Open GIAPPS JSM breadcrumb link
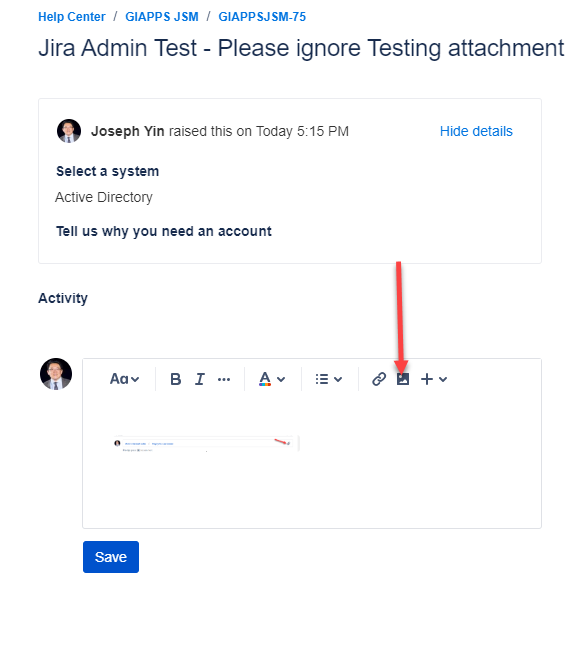The image size is (577, 667). (x=162, y=17)
